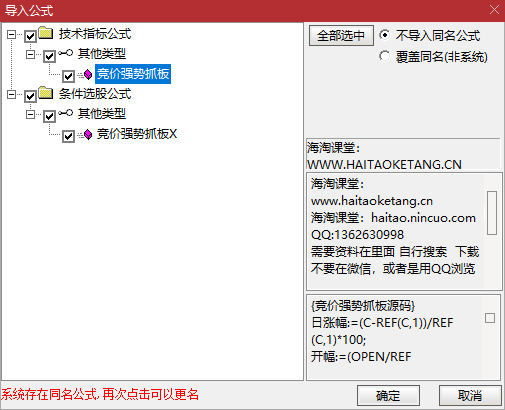Uncheck the 技术指标公式 checkbox
The width and height of the screenshot is (505, 410).
tap(30, 36)
